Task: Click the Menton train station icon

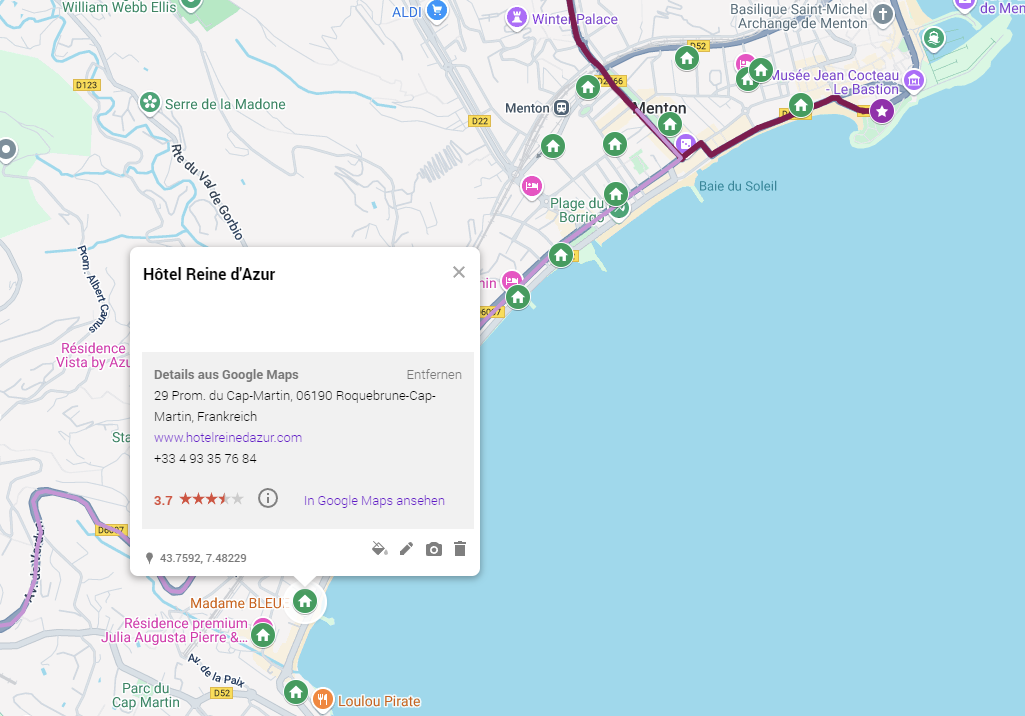Action: [561, 108]
